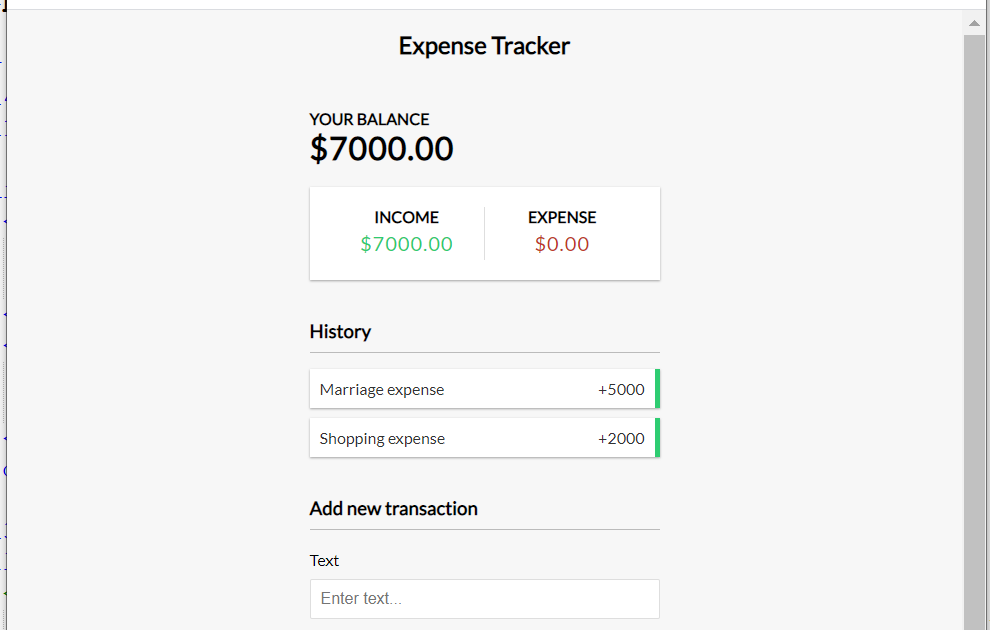Click the Expense Tracker page title

coord(484,46)
